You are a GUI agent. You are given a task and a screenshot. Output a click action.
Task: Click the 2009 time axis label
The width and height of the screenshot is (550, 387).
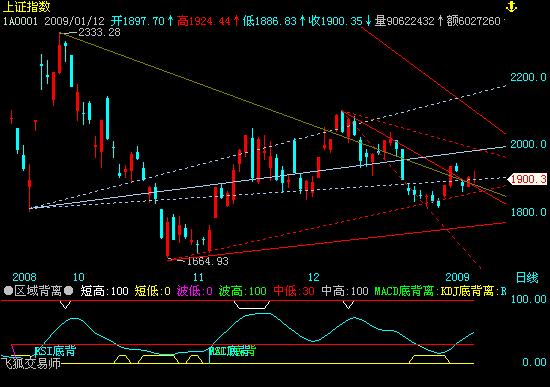[457, 277]
